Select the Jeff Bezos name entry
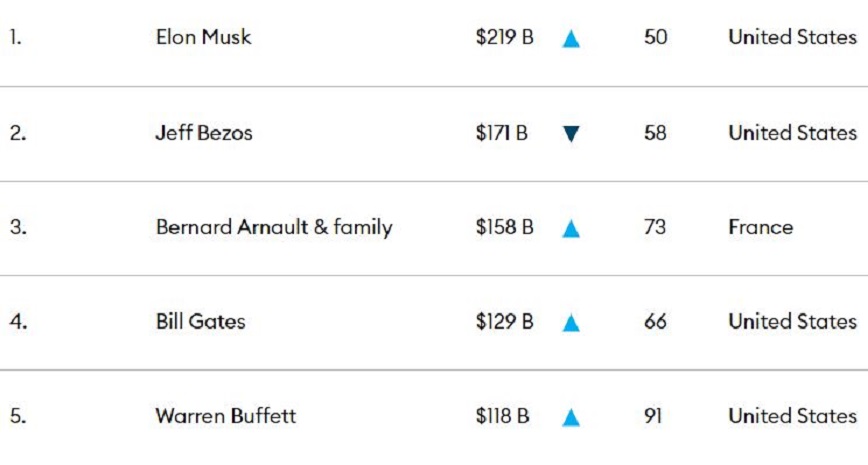Image resolution: width=868 pixels, height=465 pixels. point(204,133)
